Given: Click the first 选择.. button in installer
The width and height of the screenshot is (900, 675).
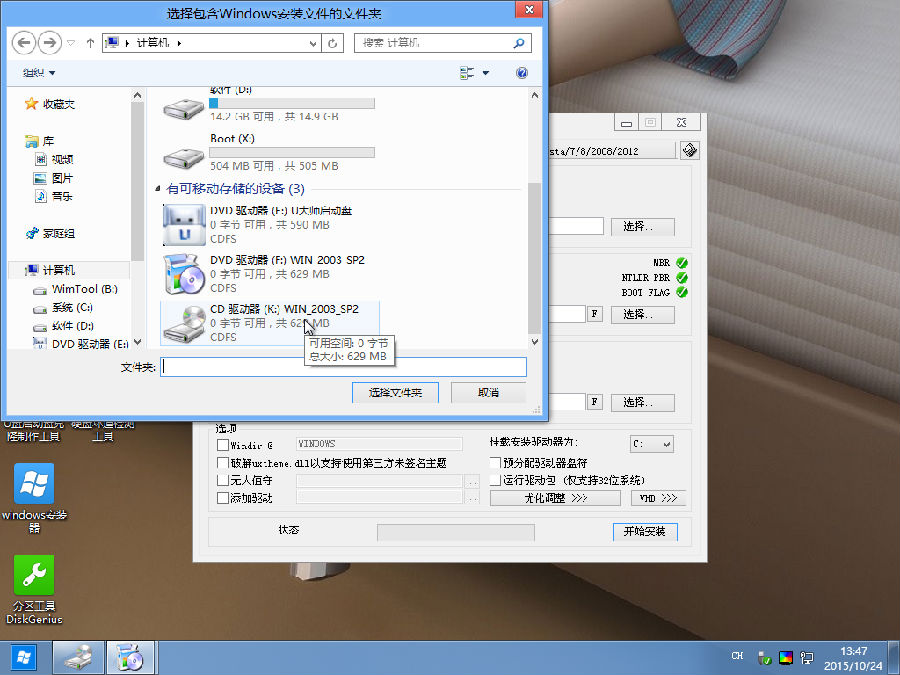Looking at the screenshot, I should click(x=642, y=227).
